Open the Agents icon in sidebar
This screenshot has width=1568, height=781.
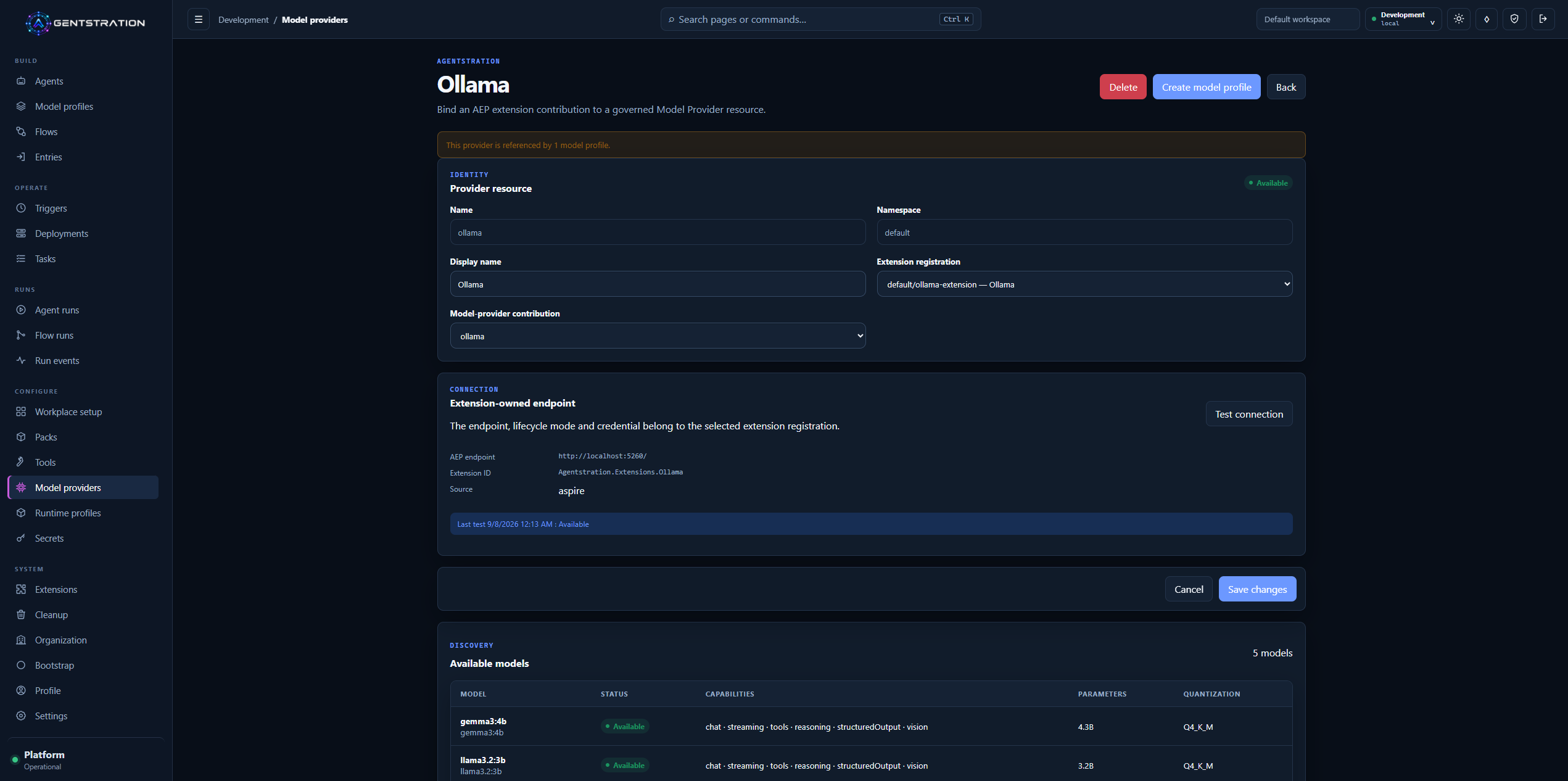[x=21, y=81]
